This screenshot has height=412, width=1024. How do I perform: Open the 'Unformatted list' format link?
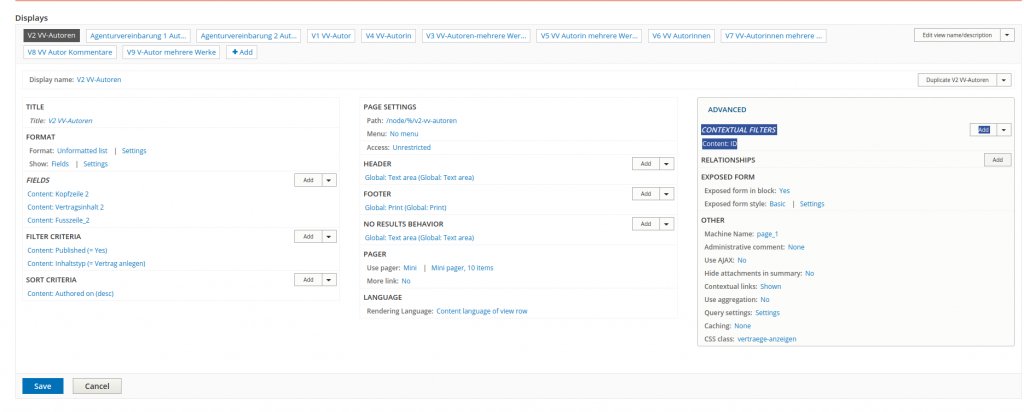coord(82,151)
